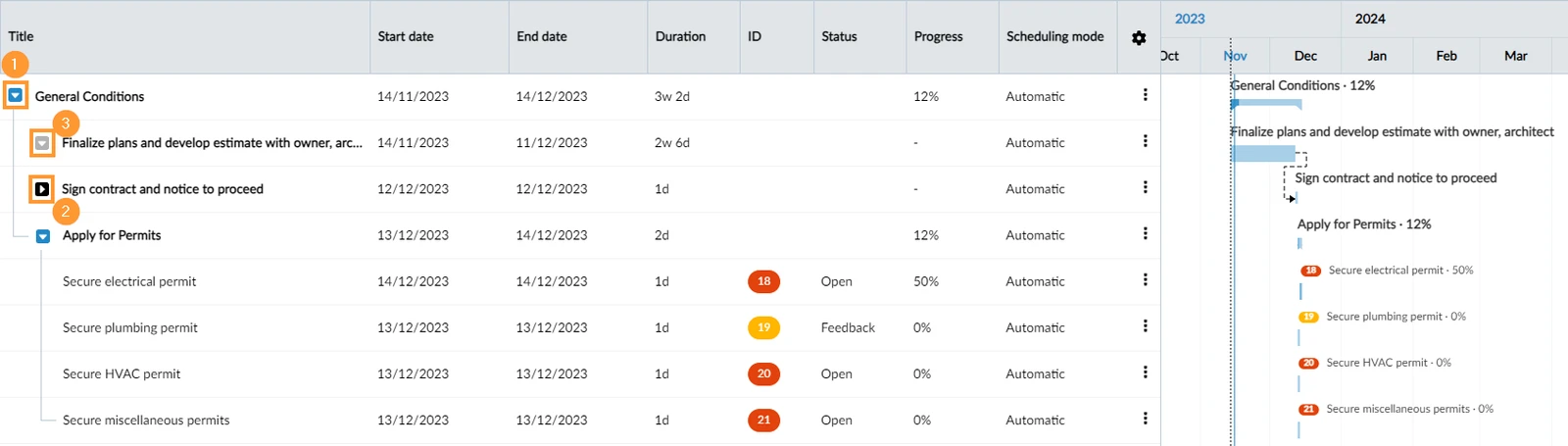This screenshot has width=1568, height=446.
Task: Open the Apply for Permits row three-dot menu
Action: (x=1145, y=233)
